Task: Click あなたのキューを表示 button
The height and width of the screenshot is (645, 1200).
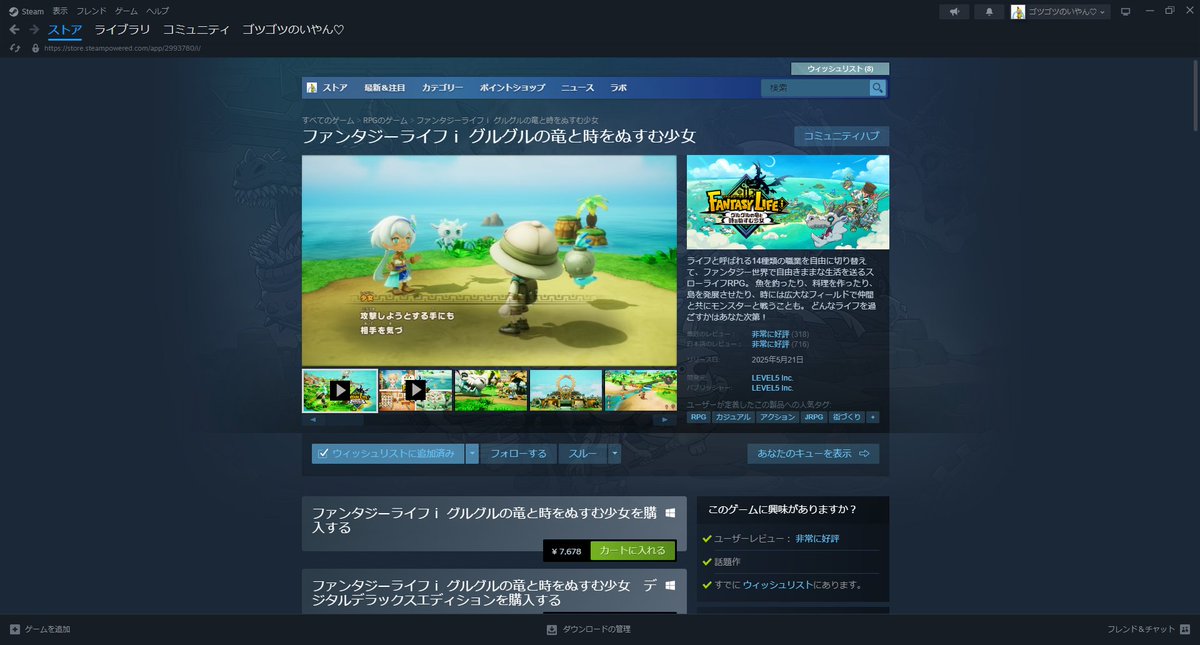Action: 813,453
